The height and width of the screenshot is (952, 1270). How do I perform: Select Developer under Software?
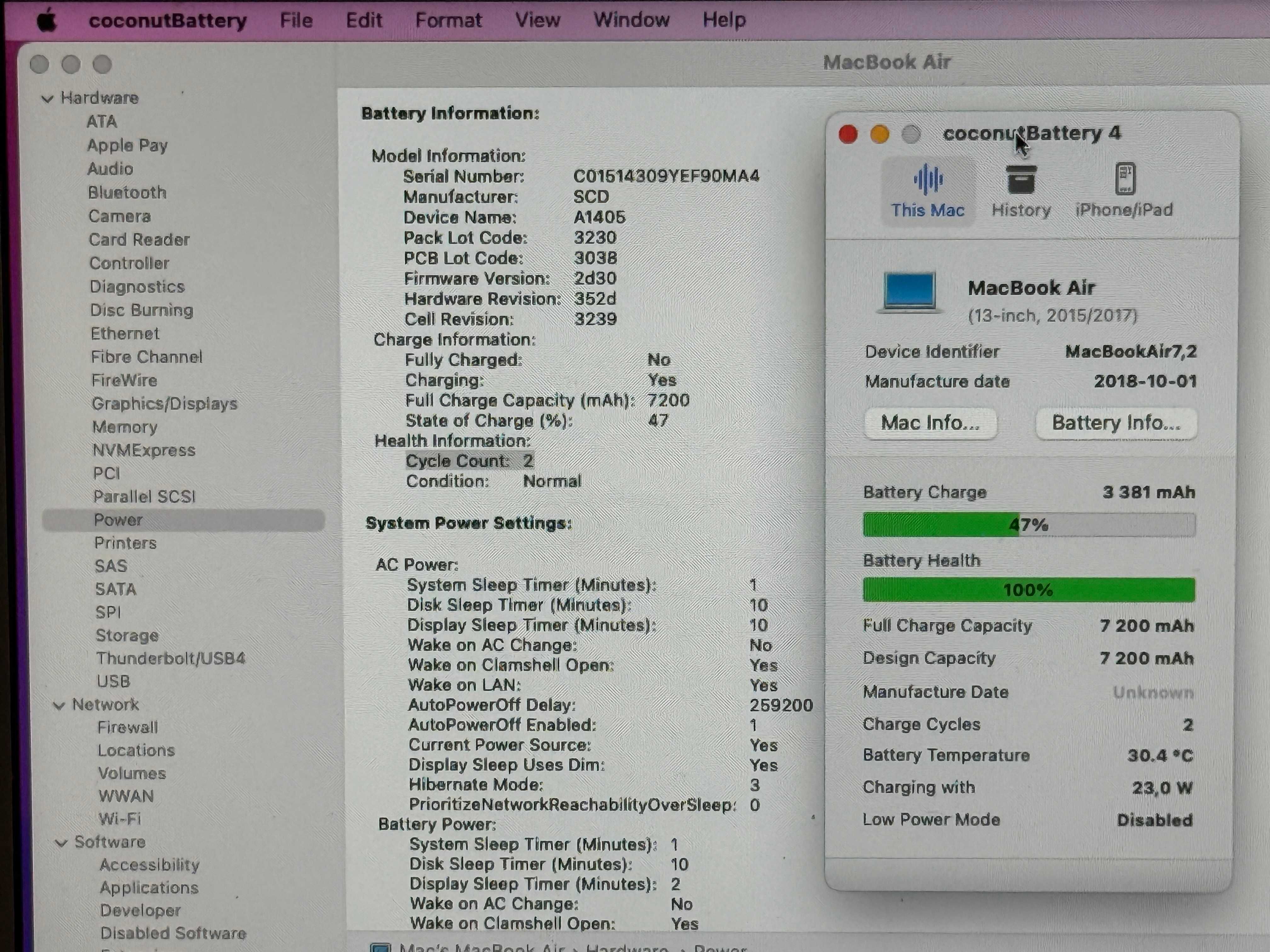click(140, 911)
